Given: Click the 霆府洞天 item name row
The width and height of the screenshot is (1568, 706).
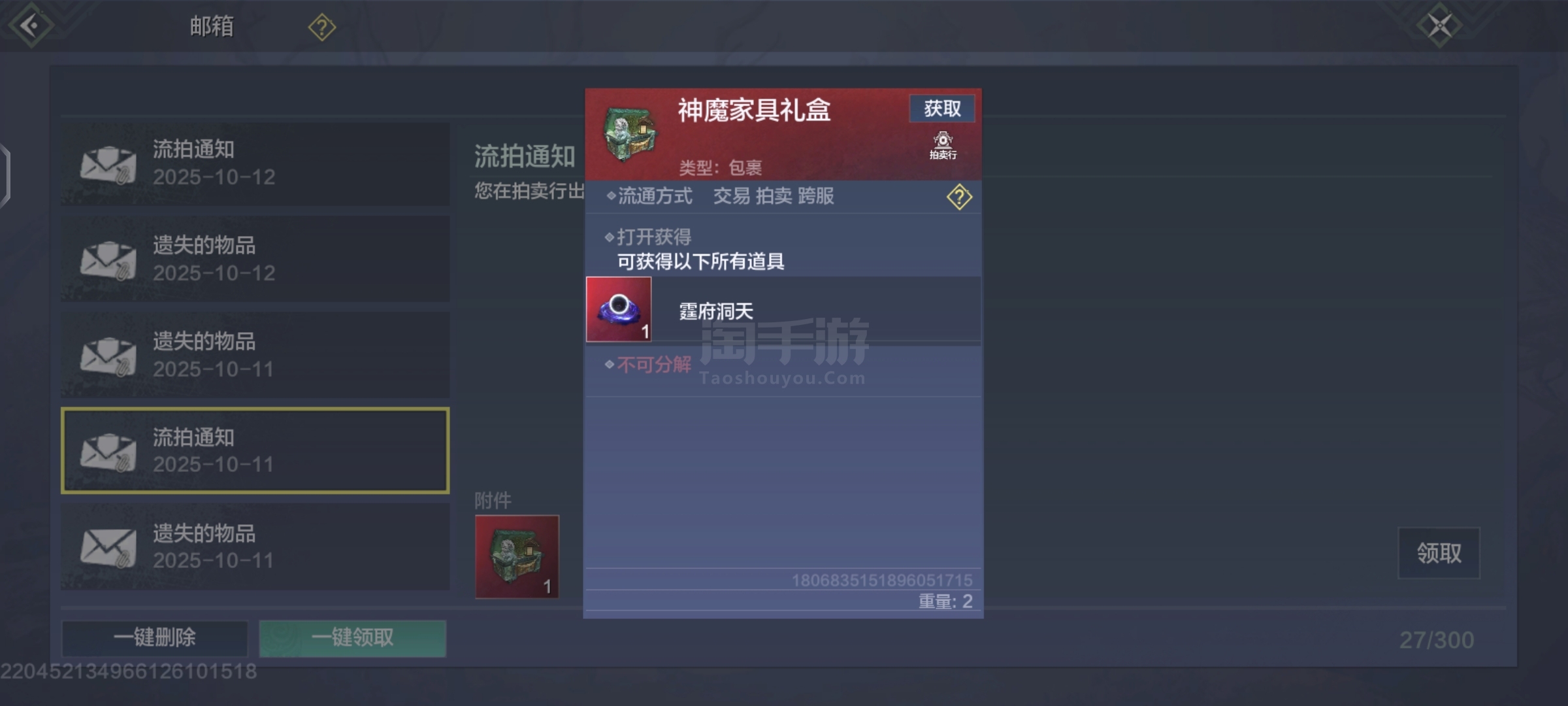Looking at the screenshot, I should click(783, 310).
